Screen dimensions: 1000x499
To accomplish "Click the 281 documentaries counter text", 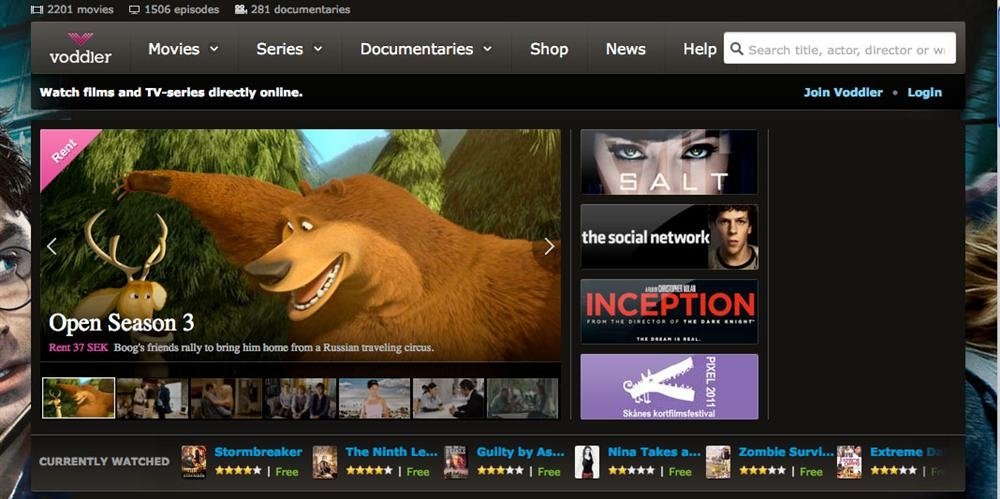I will pos(300,10).
